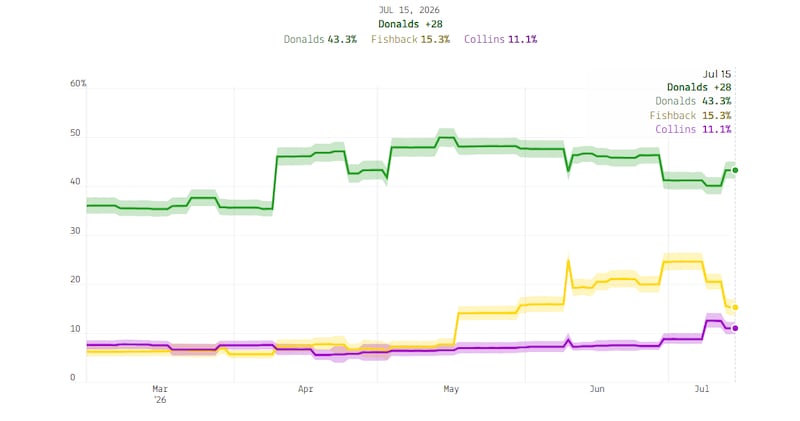
Task: Click the JUL 15, 2026 date heading
Action: click(x=409, y=10)
